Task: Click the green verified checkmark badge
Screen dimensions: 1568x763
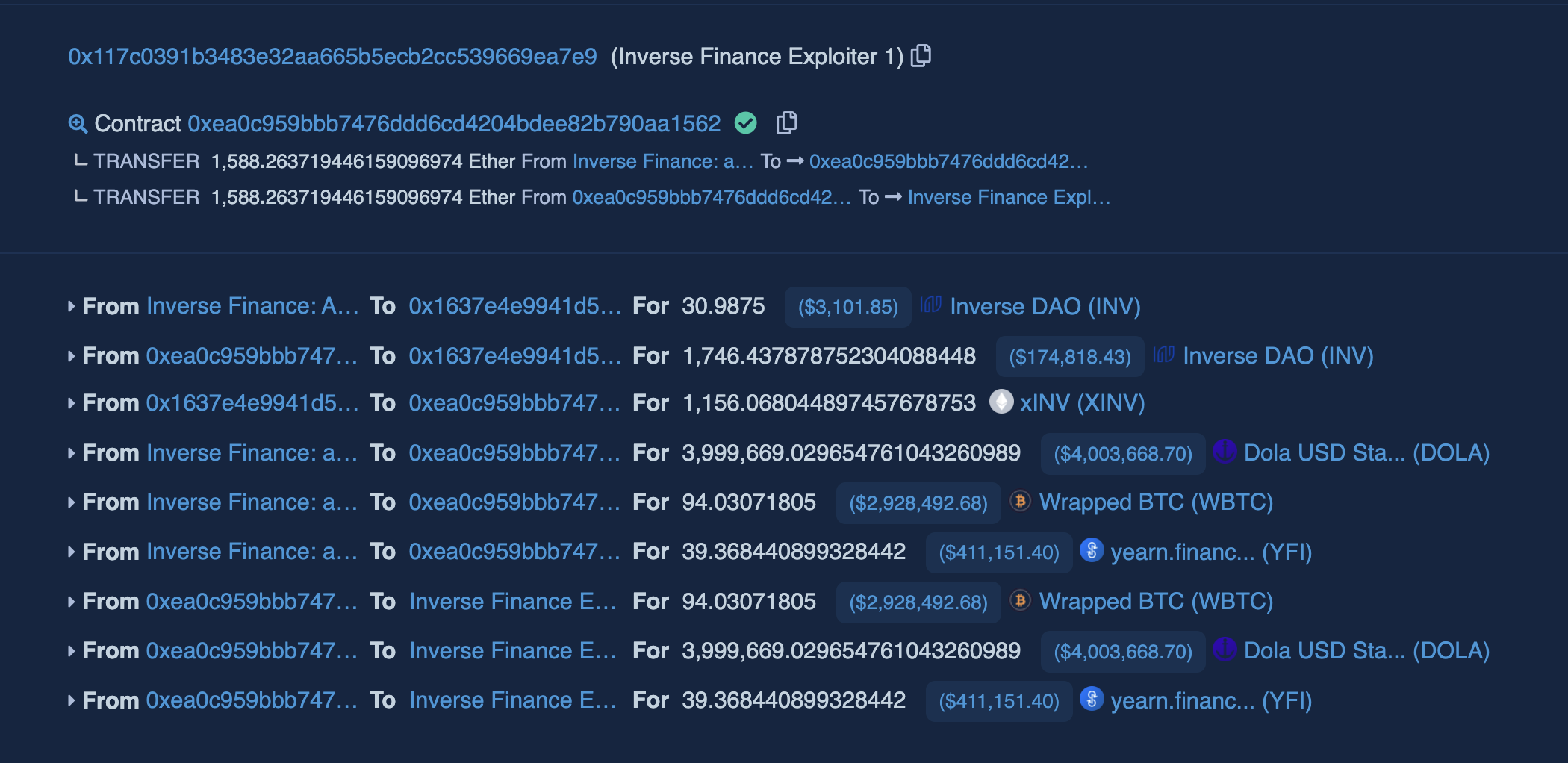Action: point(746,123)
